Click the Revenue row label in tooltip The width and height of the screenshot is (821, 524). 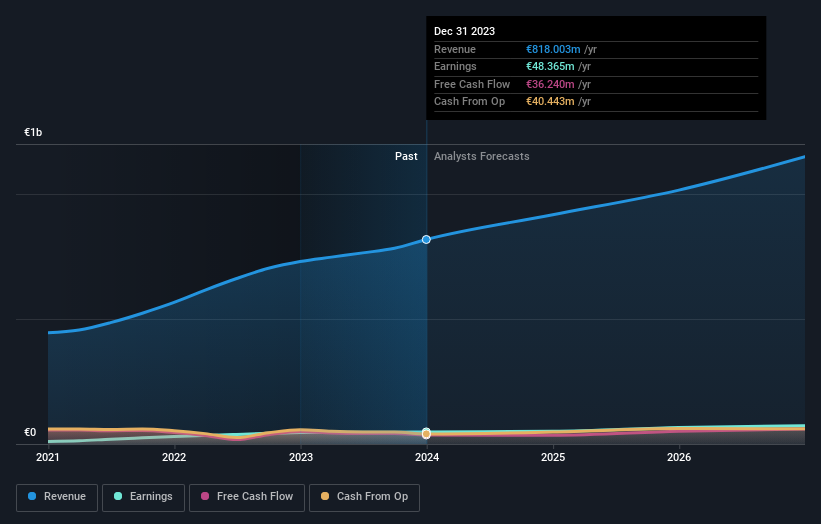point(455,49)
